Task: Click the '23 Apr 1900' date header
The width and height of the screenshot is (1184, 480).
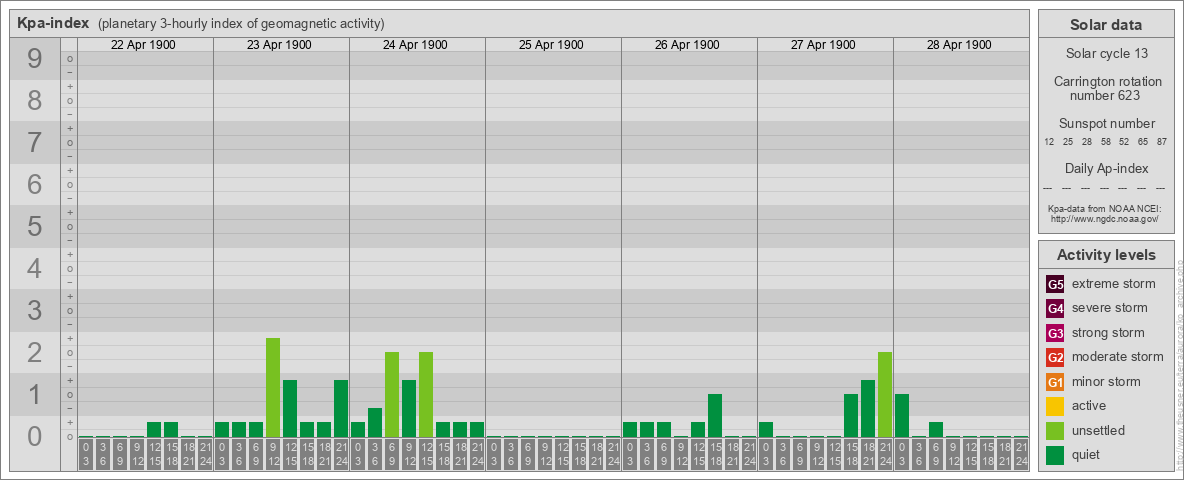Action: tap(279, 45)
